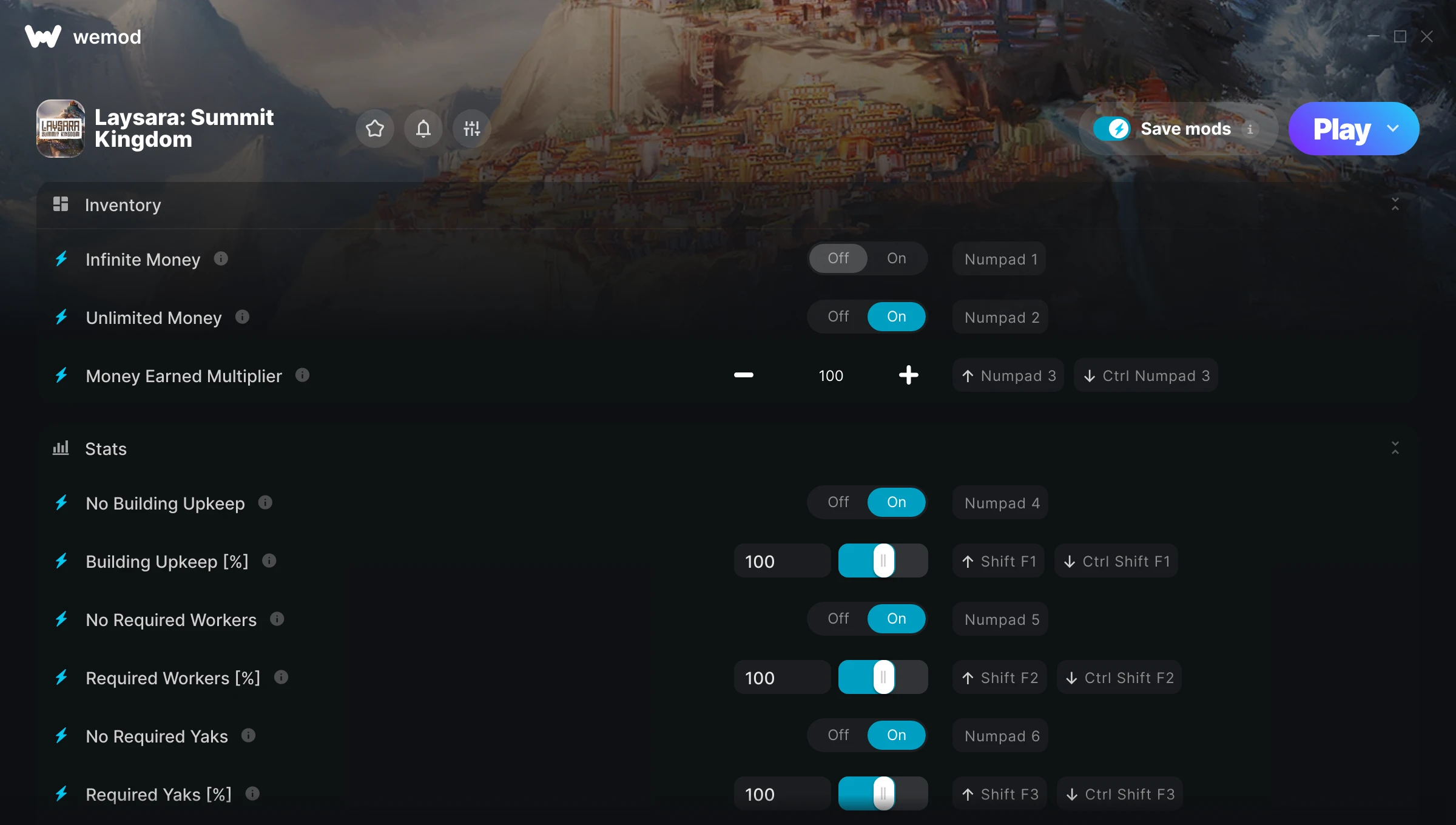The width and height of the screenshot is (1456, 825).
Task: Toggle the Save mods switch
Action: click(1111, 129)
